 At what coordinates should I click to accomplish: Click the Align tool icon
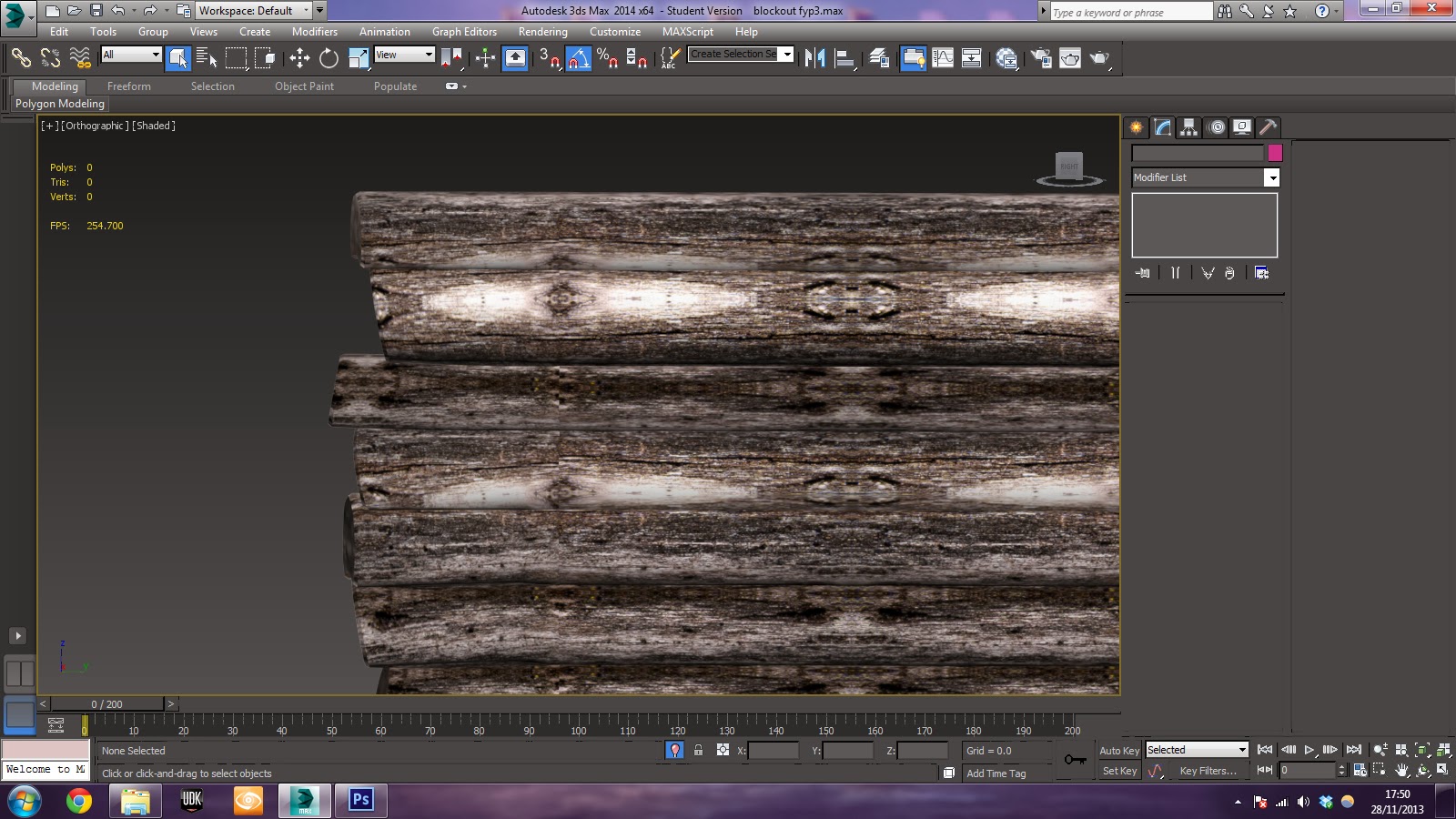coord(845,58)
